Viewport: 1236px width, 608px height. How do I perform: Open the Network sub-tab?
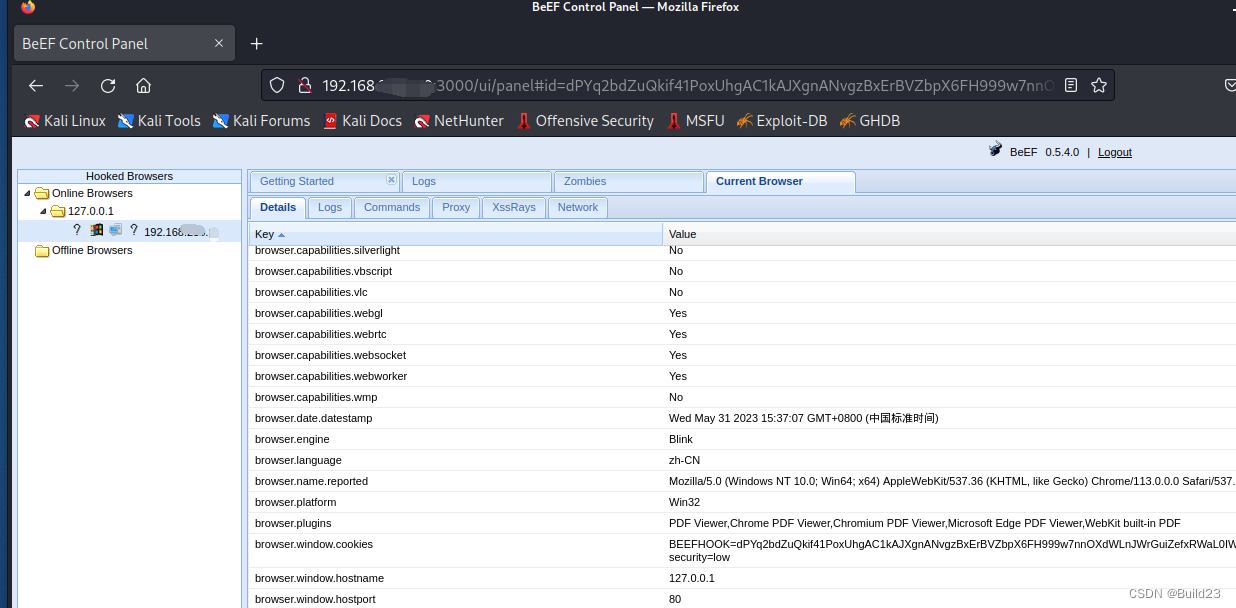(578, 207)
